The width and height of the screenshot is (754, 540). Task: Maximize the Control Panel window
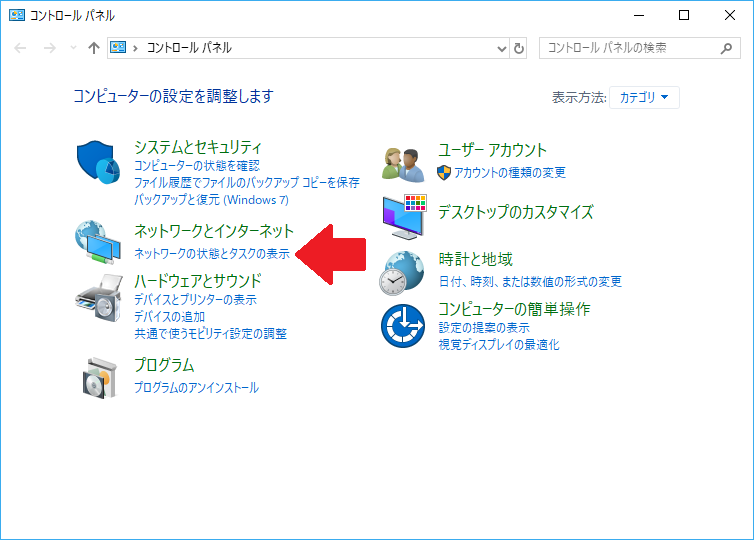coord(684,15)
